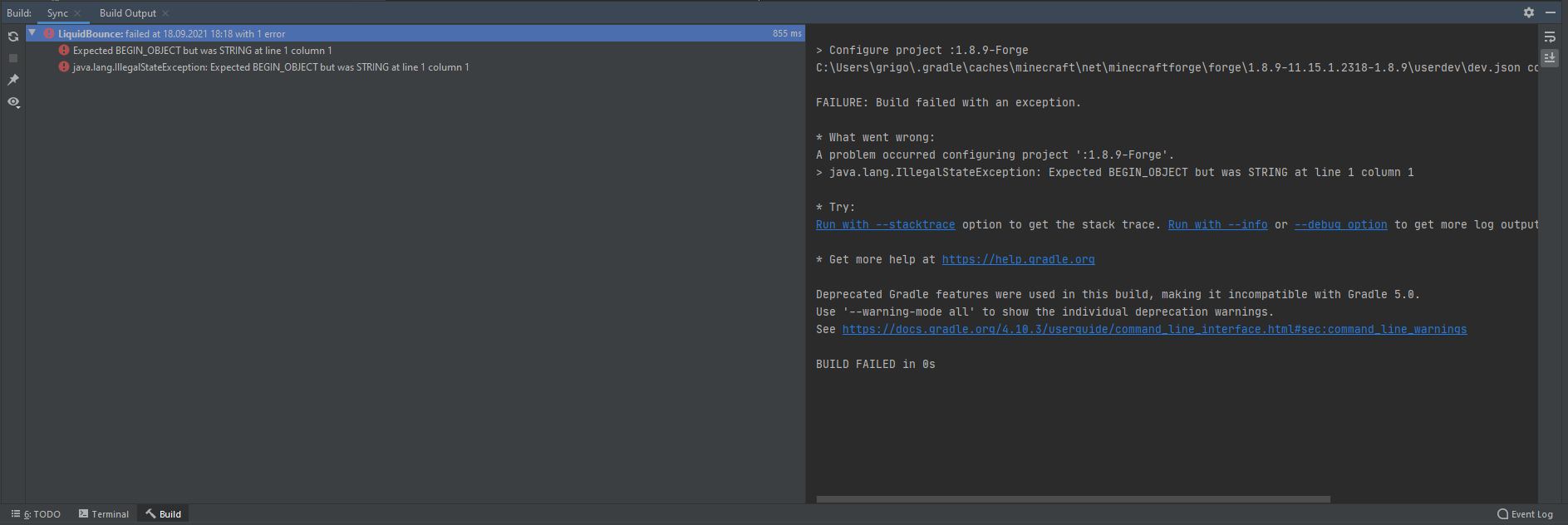The image size is (1568, 525).
Task: Close the Build Output tab
Action: click(x=165, y=13)
